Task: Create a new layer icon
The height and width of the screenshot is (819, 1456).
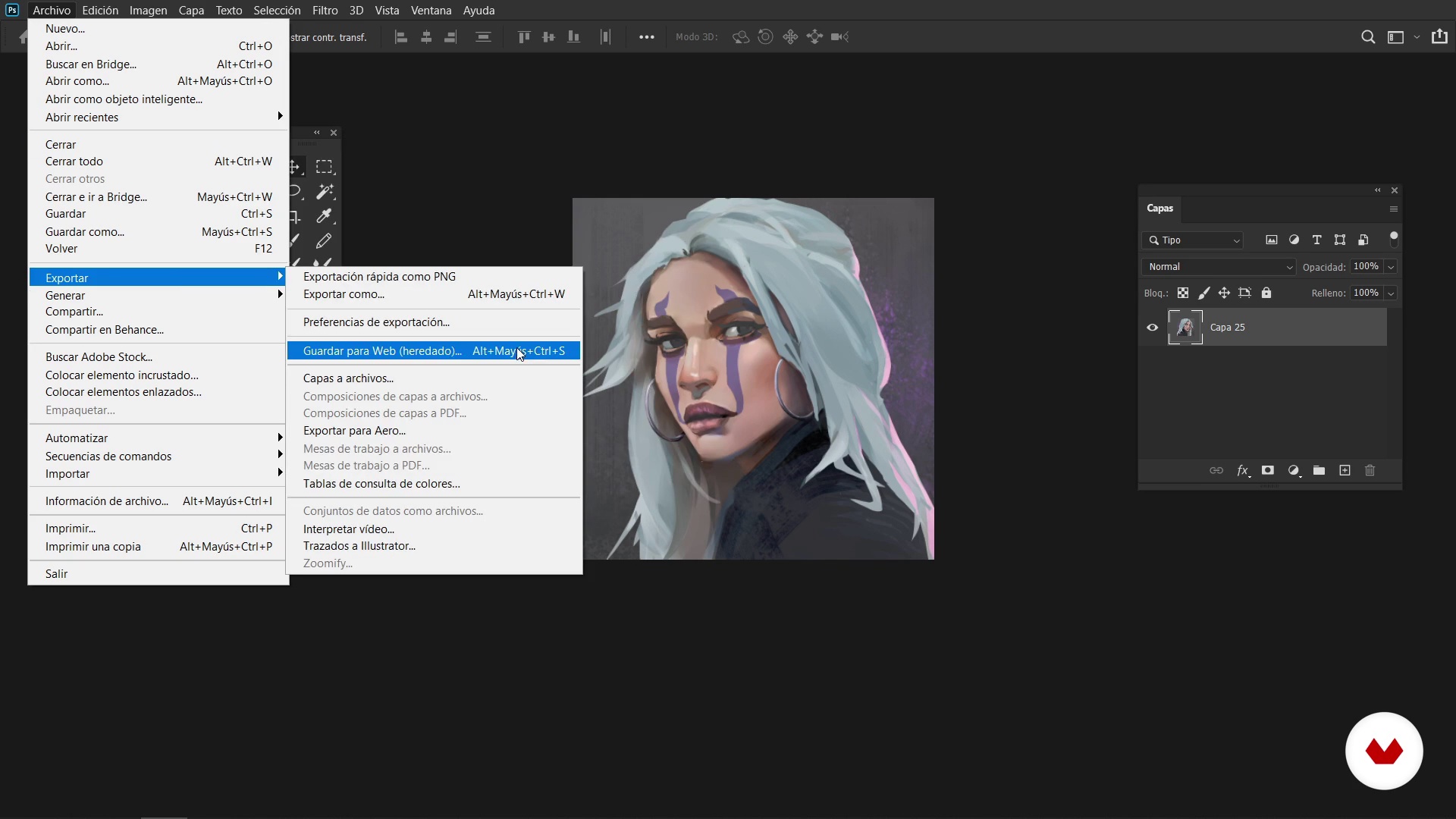Action: (x=1345, y=470)
